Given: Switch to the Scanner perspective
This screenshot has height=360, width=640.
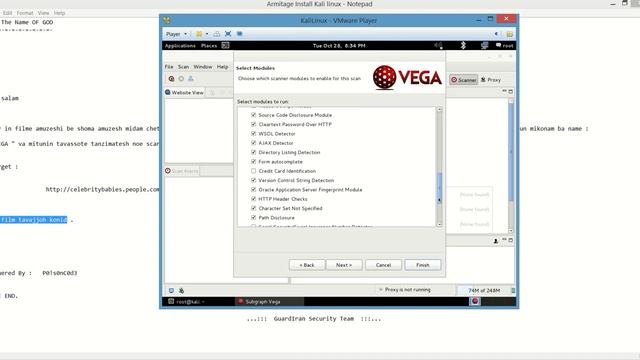Looking at the screenshot, I should click(464, 80).
